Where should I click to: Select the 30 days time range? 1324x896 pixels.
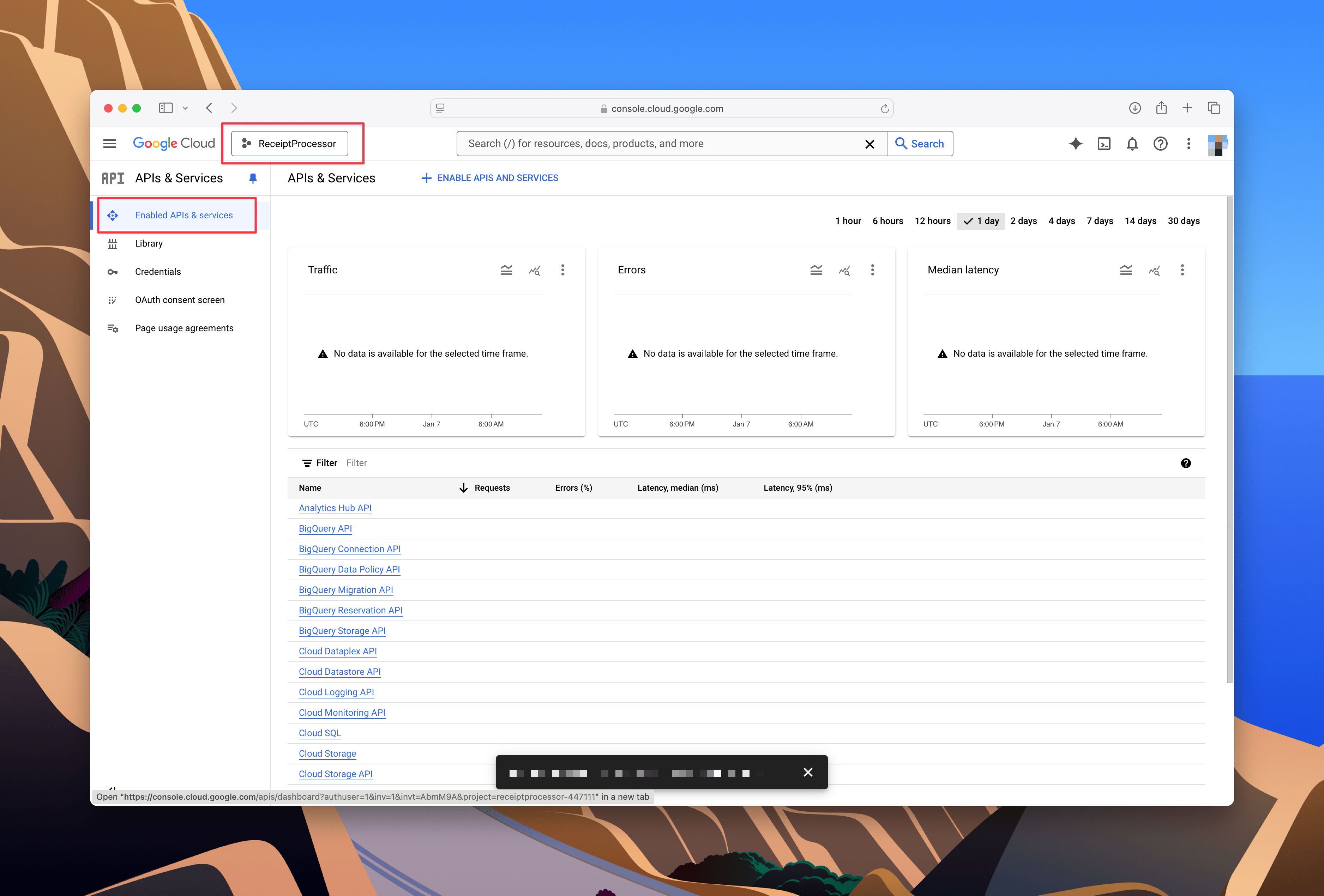pos(1184,221)
